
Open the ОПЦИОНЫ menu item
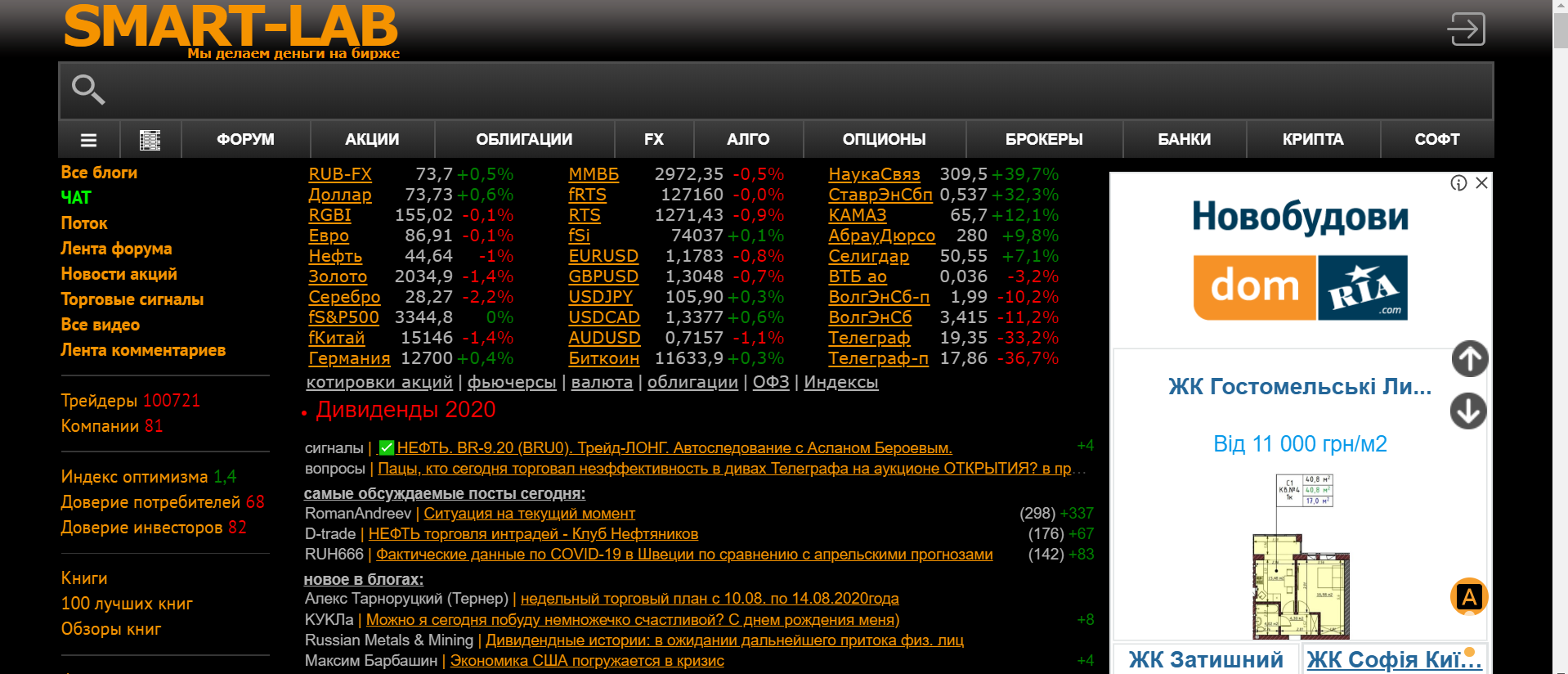885,140
